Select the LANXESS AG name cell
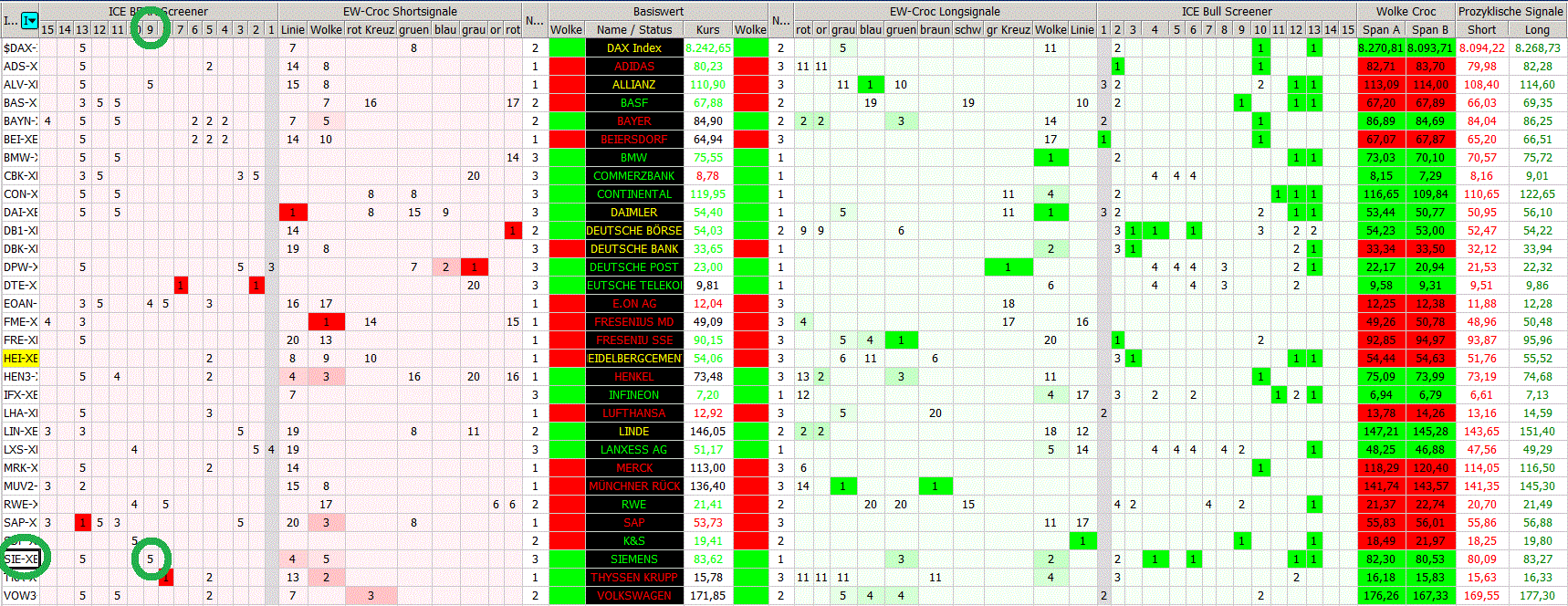The width and height of the screenshot is (1568, 606). (634, 449)
